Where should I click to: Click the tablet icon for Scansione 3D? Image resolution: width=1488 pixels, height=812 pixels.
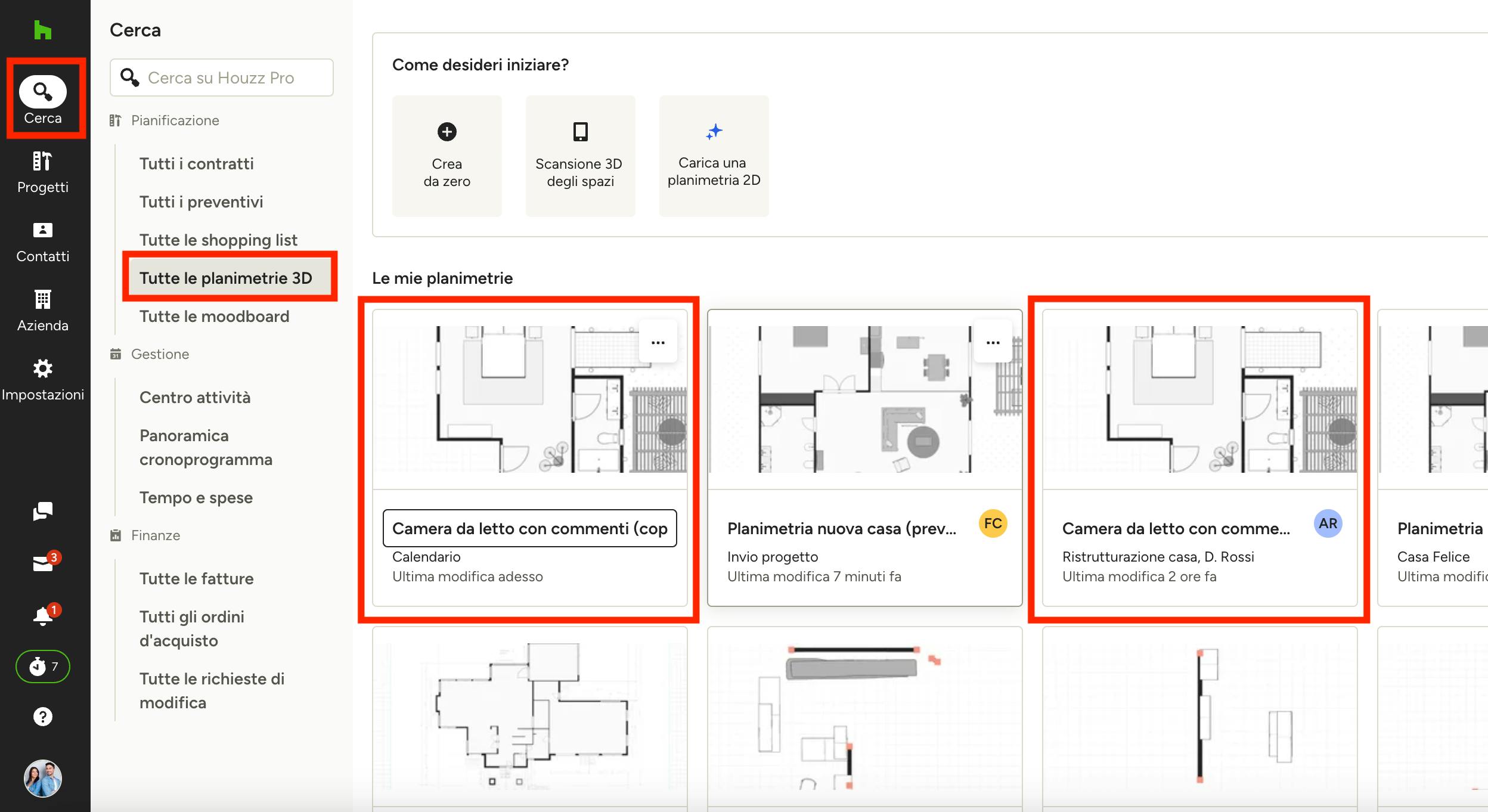pyautogui.click(x=581, y=131)
